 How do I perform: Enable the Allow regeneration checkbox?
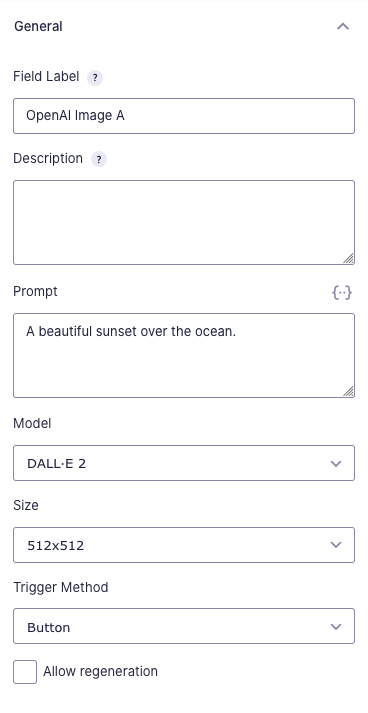(x=25, y=672)
